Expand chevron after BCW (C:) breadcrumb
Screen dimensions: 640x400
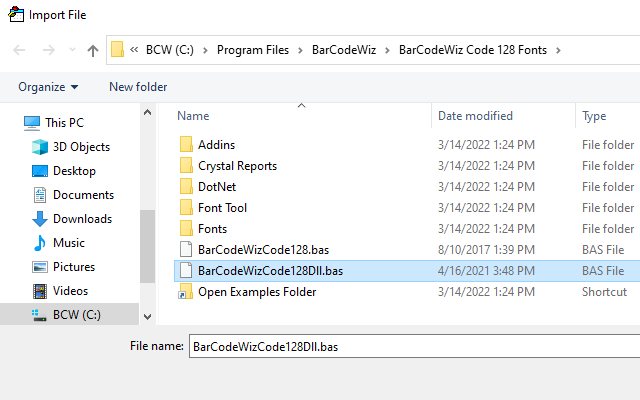coord(205,50)
